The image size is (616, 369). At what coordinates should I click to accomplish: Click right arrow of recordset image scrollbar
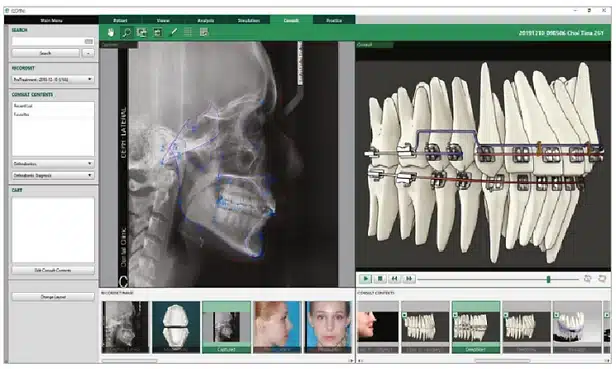pyautogui.click(x=351, y=360)
